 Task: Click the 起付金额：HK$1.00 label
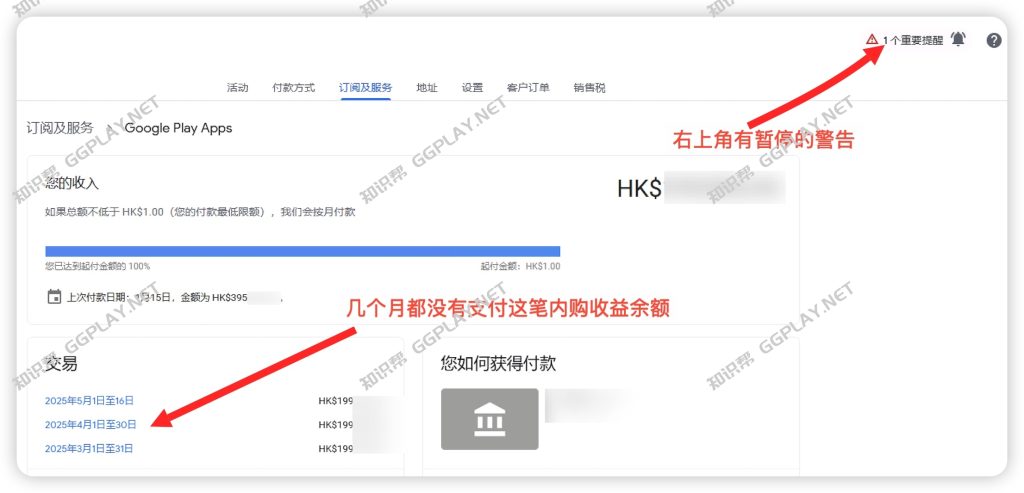click(x=520, y=266)
